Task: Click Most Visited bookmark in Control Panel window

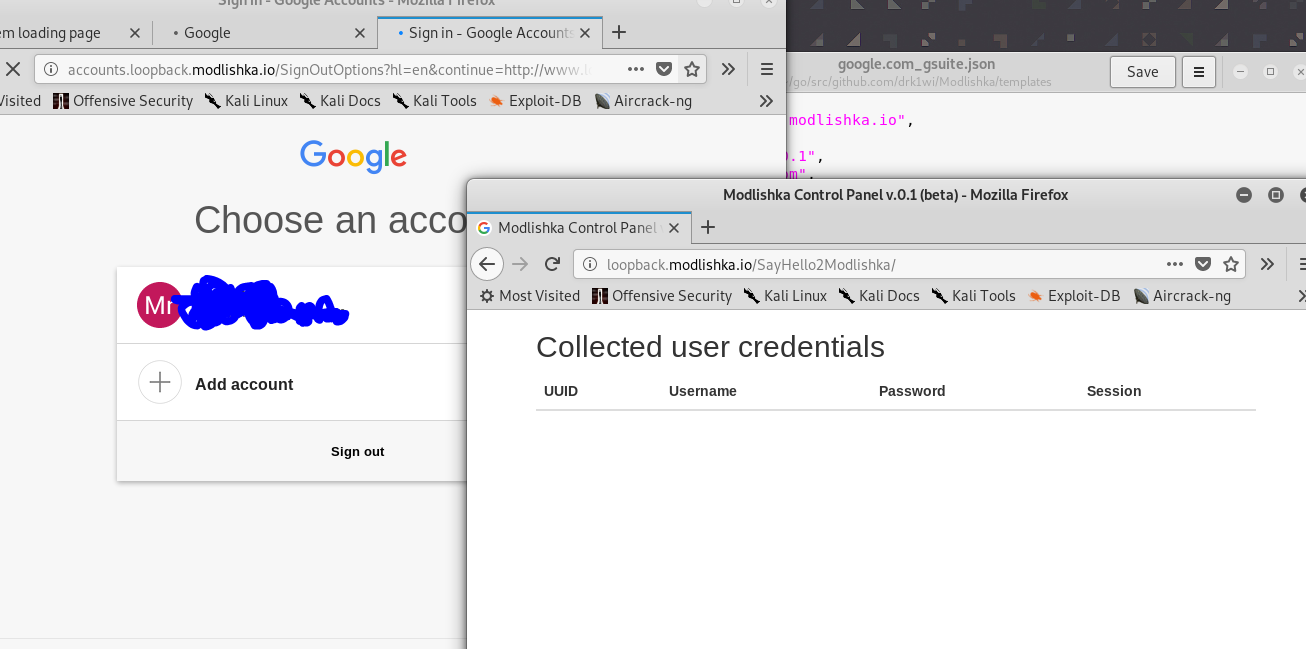Action: point(530,296)
